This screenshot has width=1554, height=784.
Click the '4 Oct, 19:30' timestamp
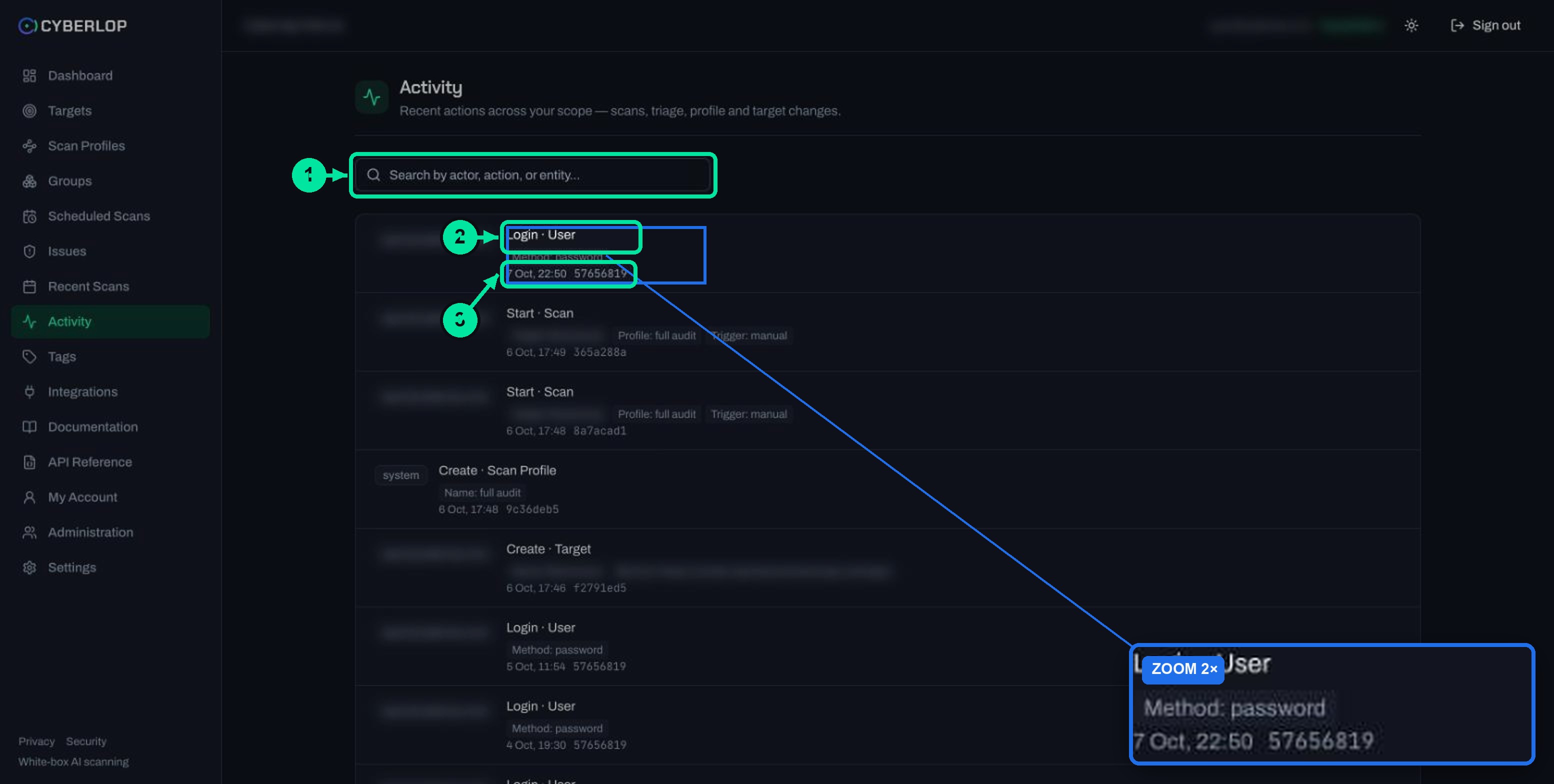click(x=535, y=745)
